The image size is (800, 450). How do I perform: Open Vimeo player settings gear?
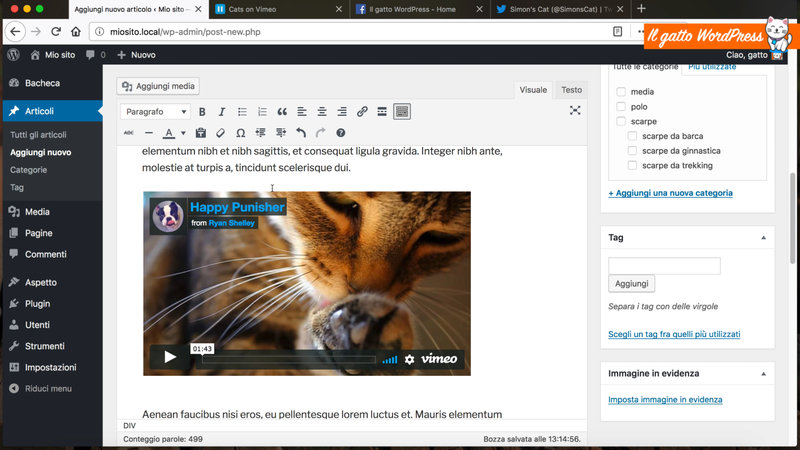409,360
